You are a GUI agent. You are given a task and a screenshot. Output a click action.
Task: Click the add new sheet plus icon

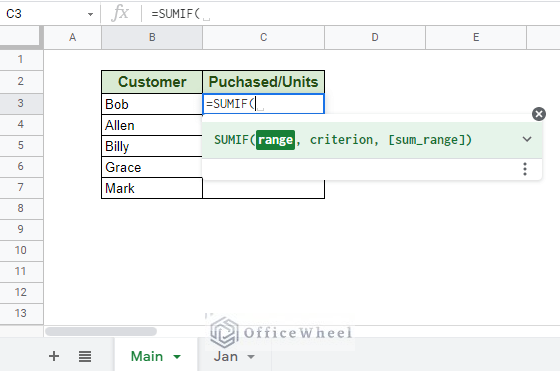coord(54,356)
